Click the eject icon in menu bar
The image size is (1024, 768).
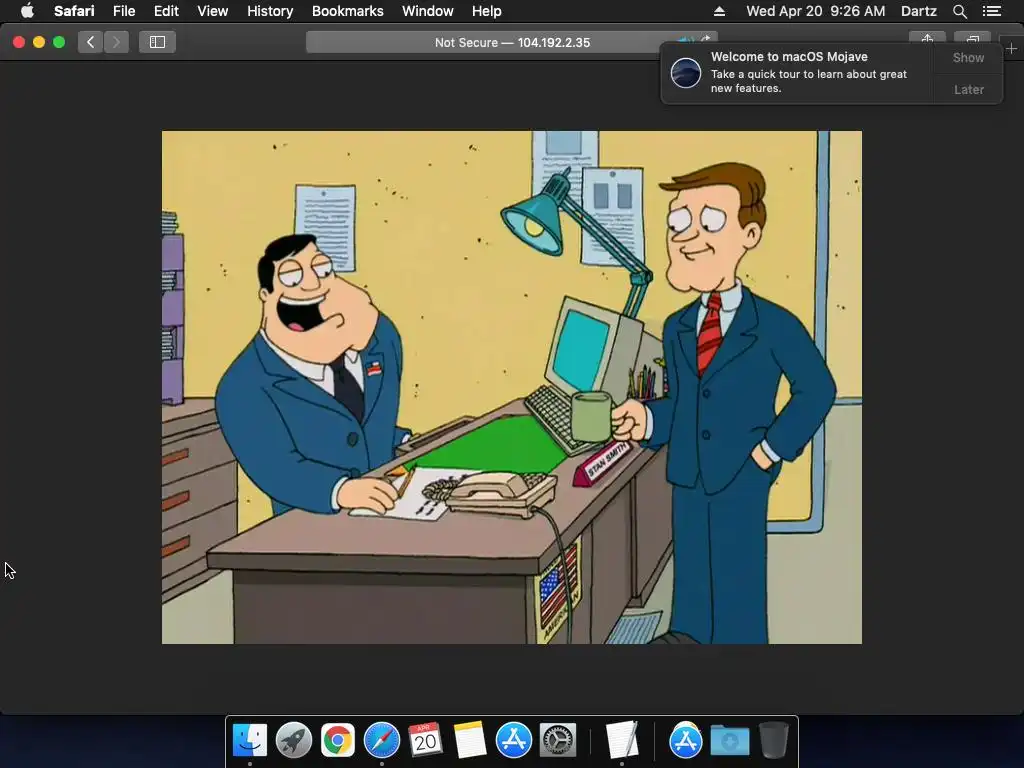click(719, 11)
